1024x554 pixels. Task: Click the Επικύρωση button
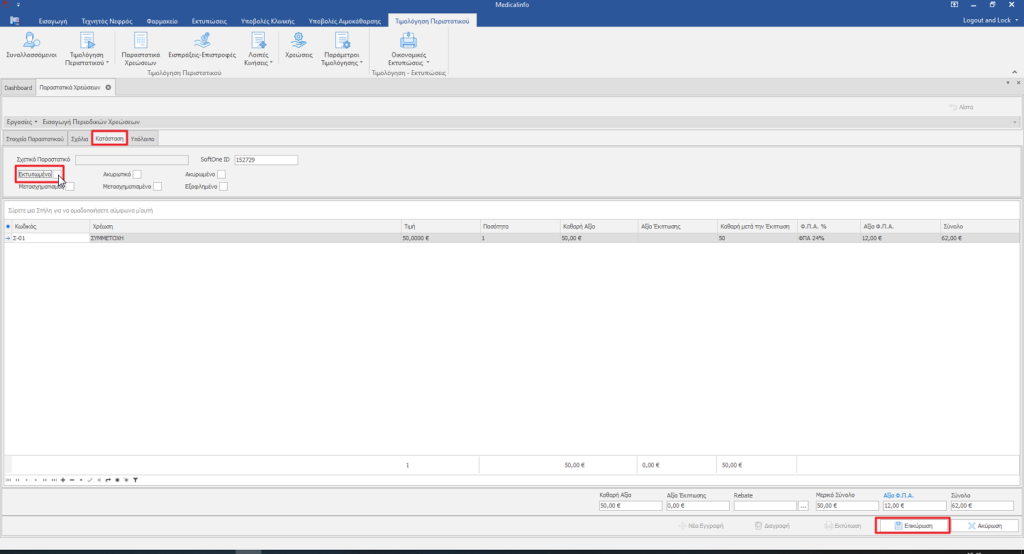click(911, 525)
